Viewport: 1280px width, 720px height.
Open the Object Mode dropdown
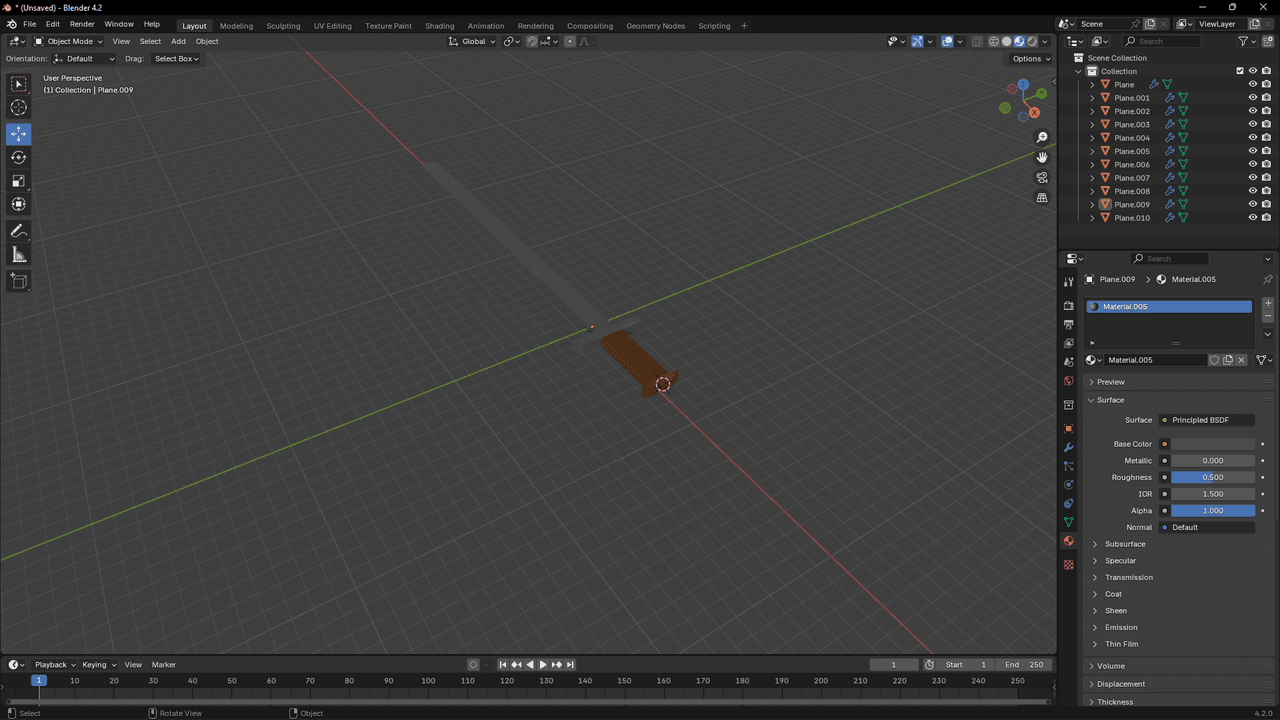click(x=68, y=41)
